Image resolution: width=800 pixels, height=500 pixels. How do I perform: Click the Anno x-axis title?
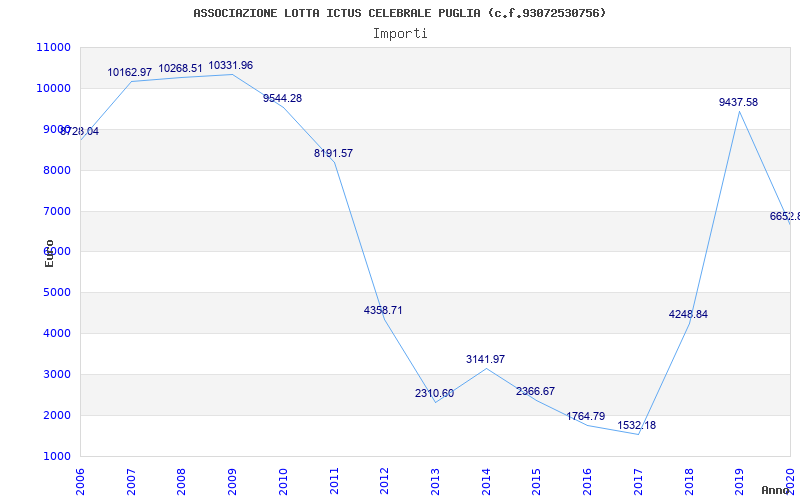click(776, 490)
